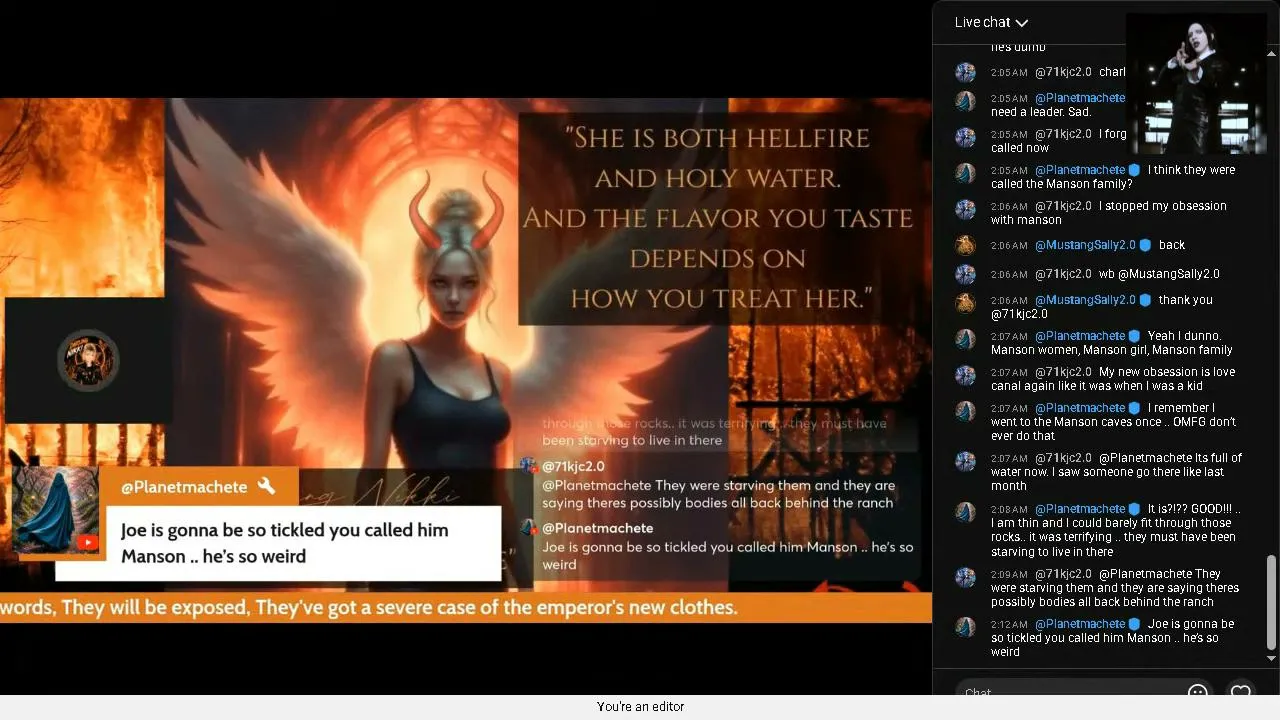Image resolution: width=1280 pixels, height=720 pixels.
Task: Open @71kjc2.0 author name on 'I stopped my obsession'
Action: [1063, 206]
